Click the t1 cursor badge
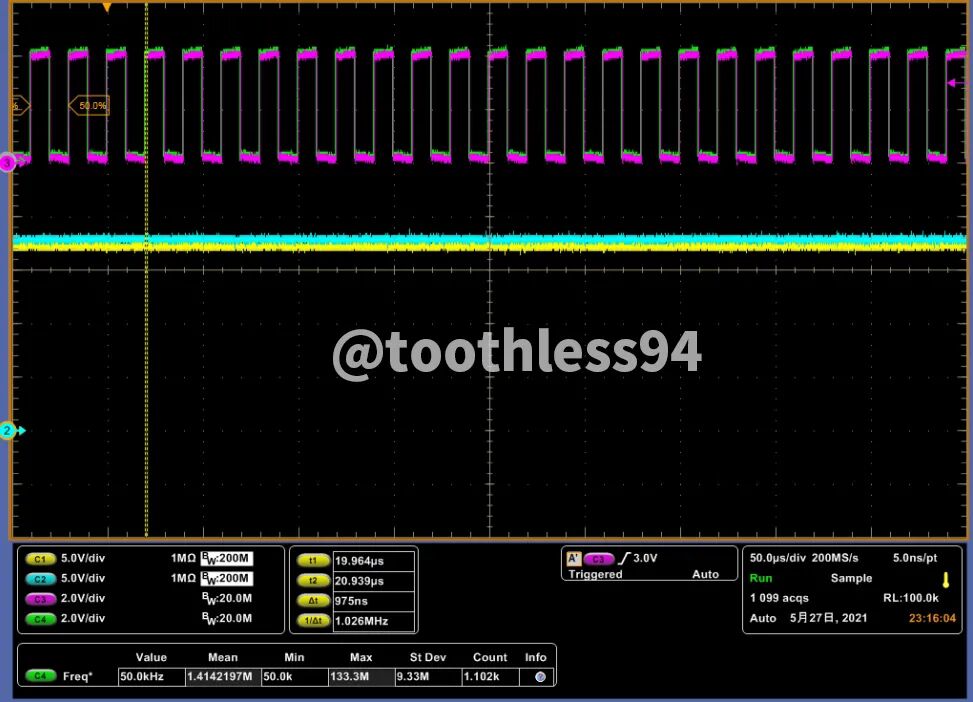Viewport: 973px width, 702px height. pyautogui.click(x=313, y=560)
